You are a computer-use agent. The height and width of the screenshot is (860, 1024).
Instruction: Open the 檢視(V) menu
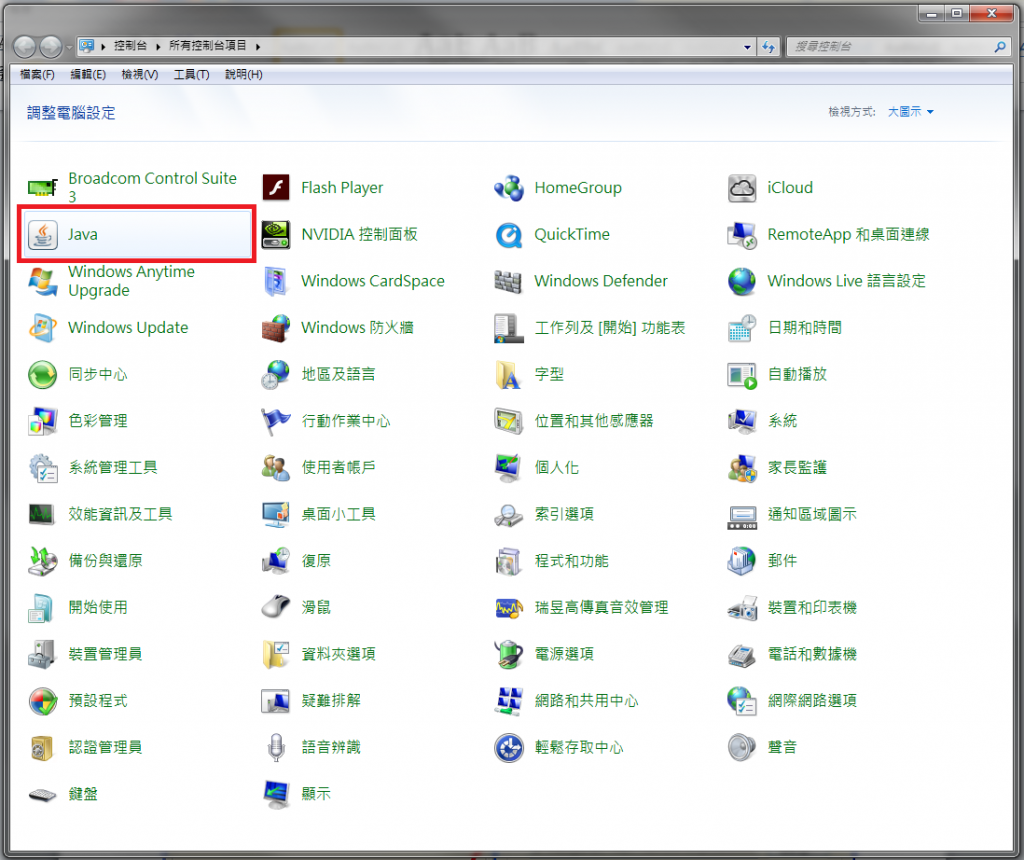[x=140, y=74]
